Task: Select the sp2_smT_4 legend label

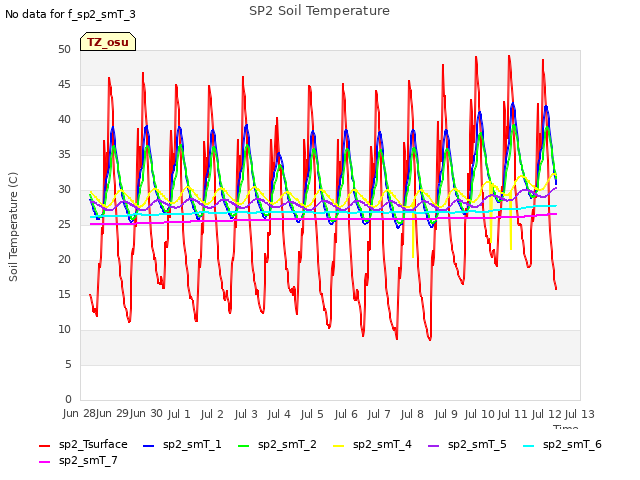Action: 382,444
